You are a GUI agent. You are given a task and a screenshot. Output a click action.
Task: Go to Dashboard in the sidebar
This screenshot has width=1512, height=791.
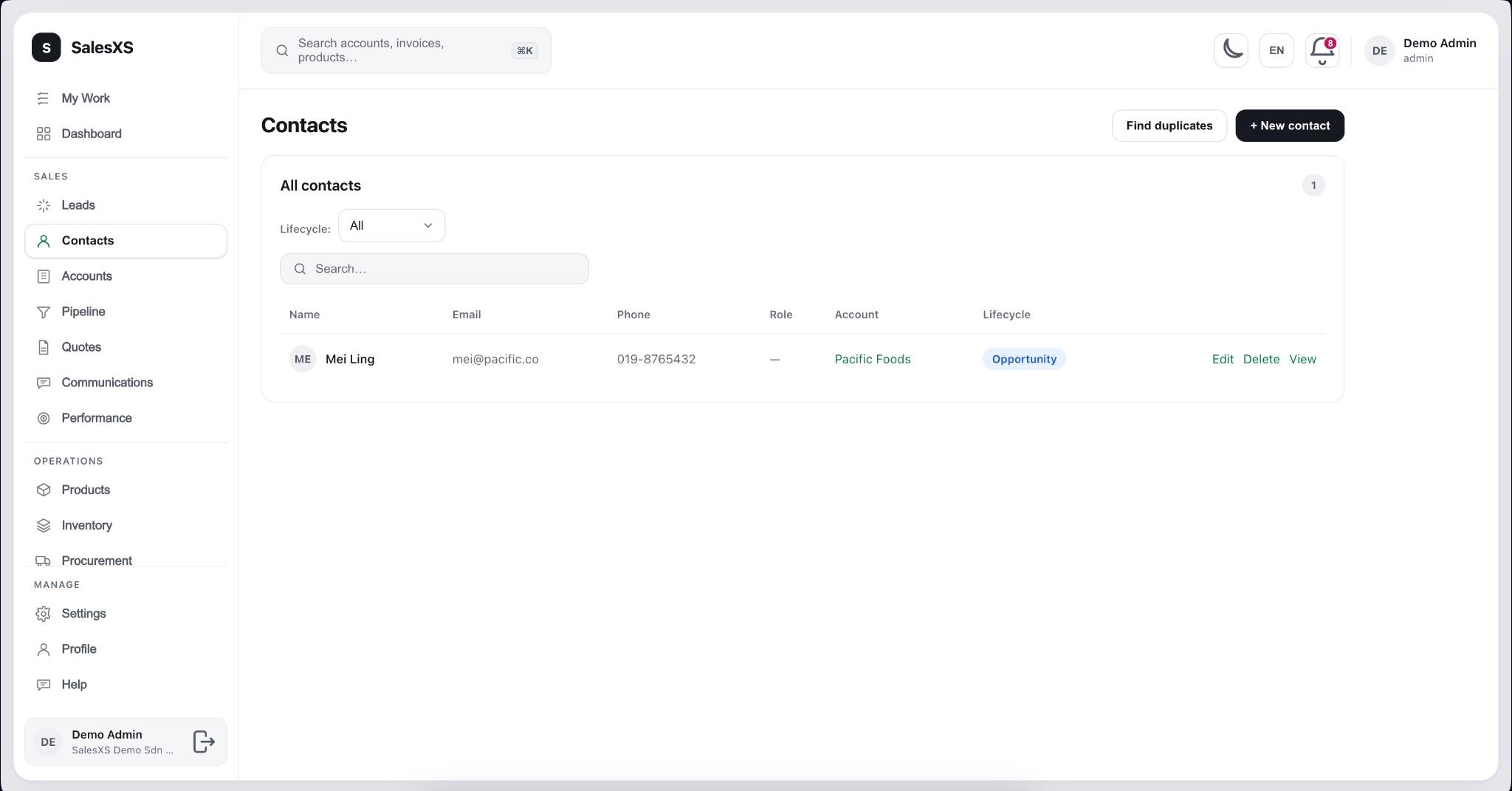pos(126,134)
